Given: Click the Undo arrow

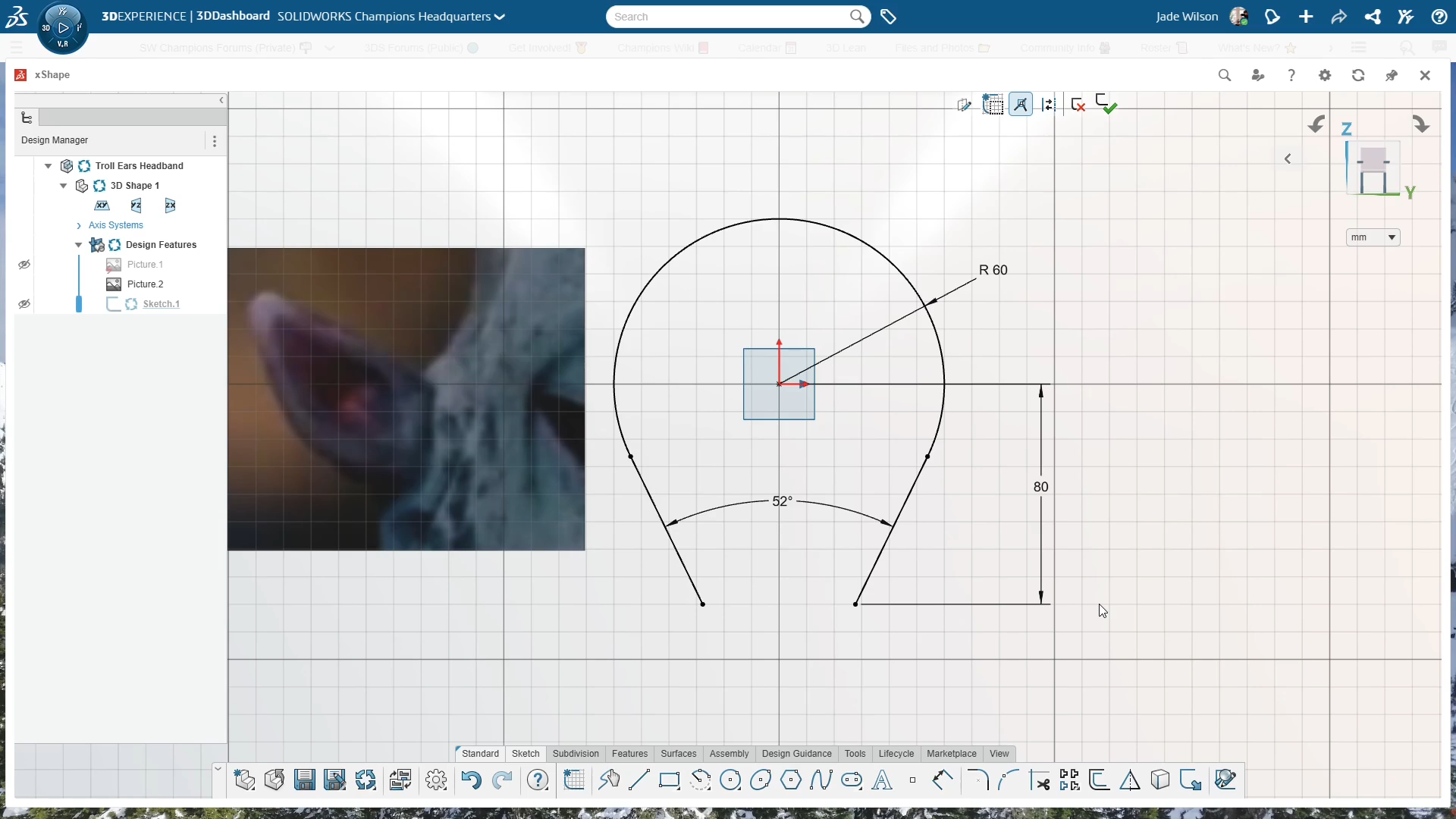Looking at the screenshot, I should click(x=471, y=780).
